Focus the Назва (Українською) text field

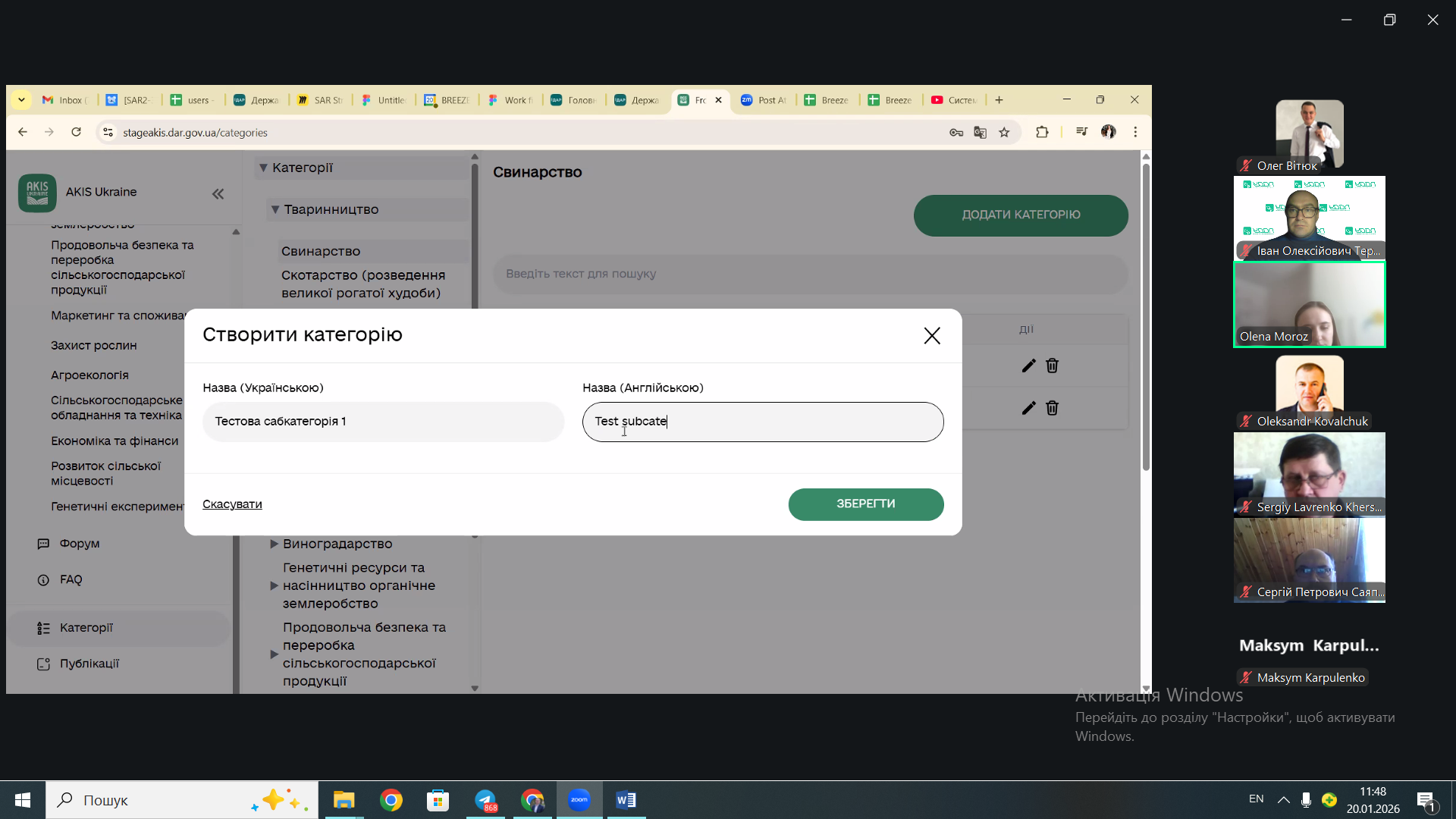[x=383, y=422]
